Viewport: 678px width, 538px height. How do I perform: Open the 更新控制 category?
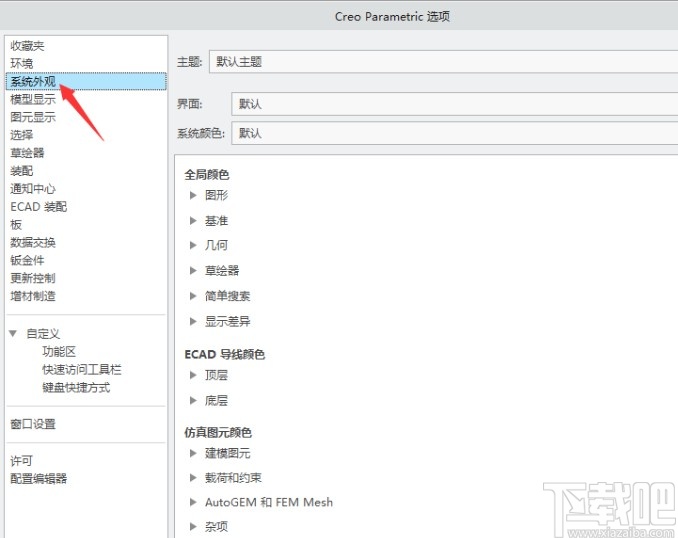click(x=33, y=278)
